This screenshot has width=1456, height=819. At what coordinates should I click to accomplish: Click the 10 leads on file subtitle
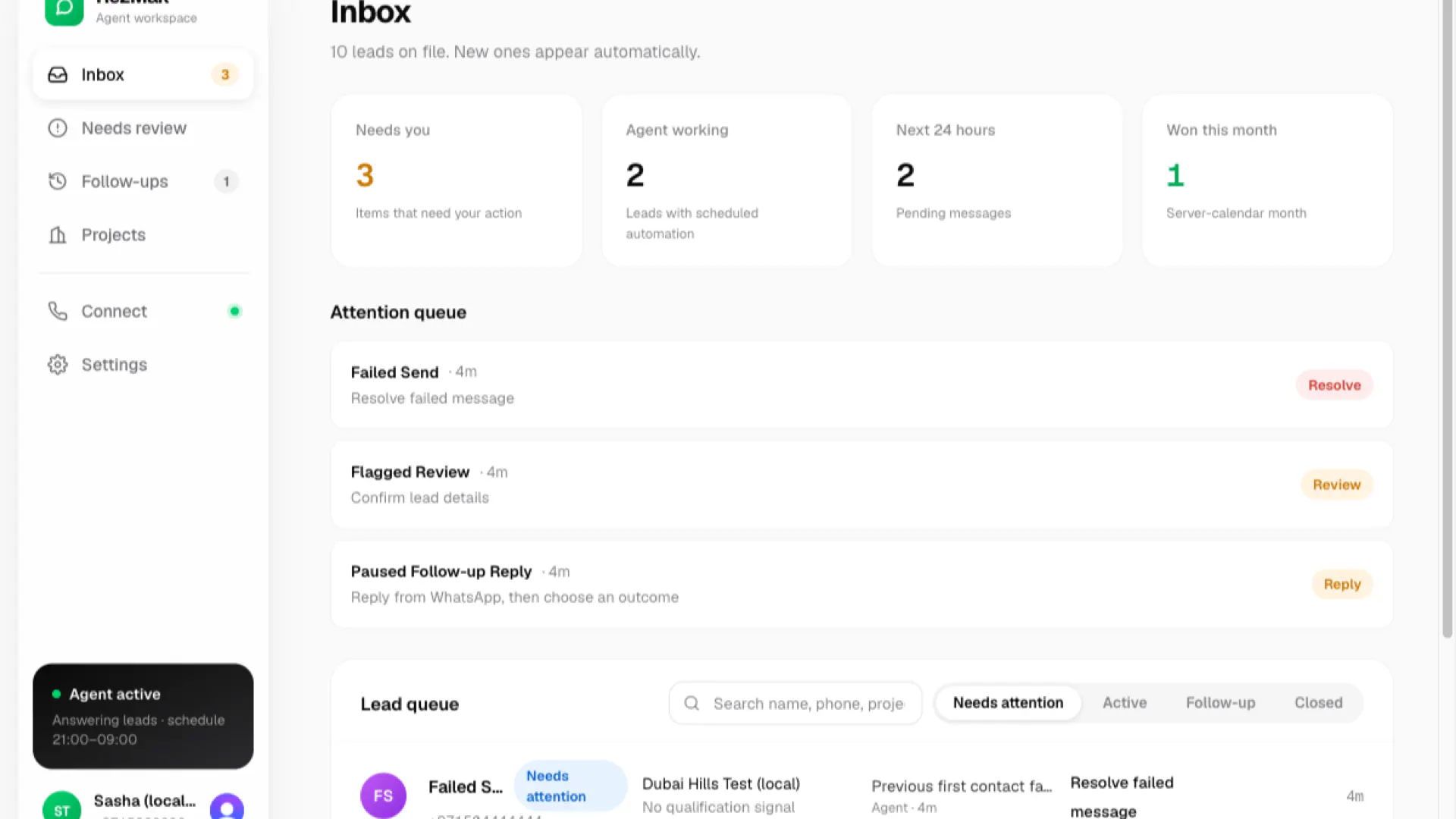515,52
